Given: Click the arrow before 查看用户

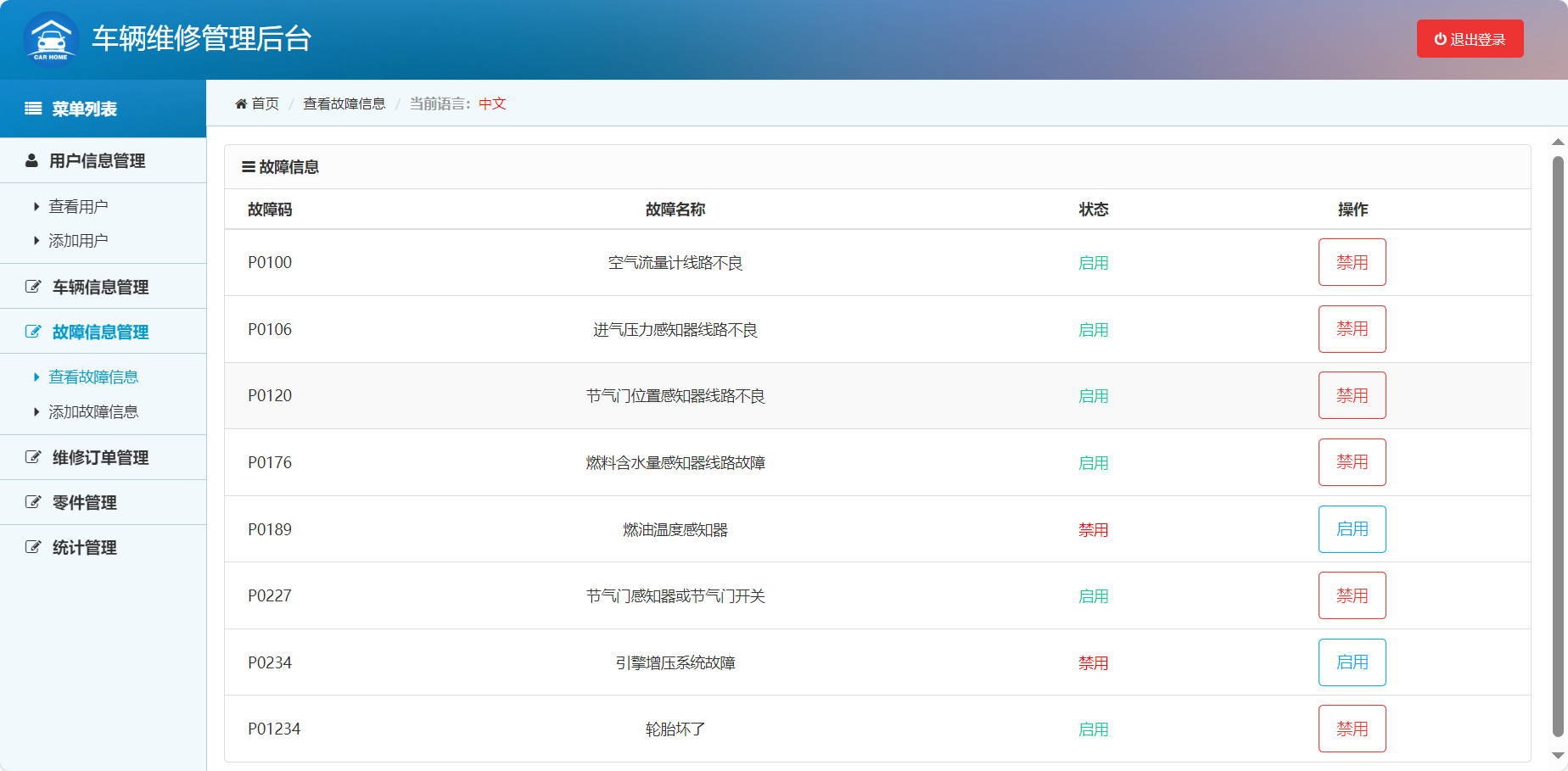Looking at the screenshot, I should (36, 206).
